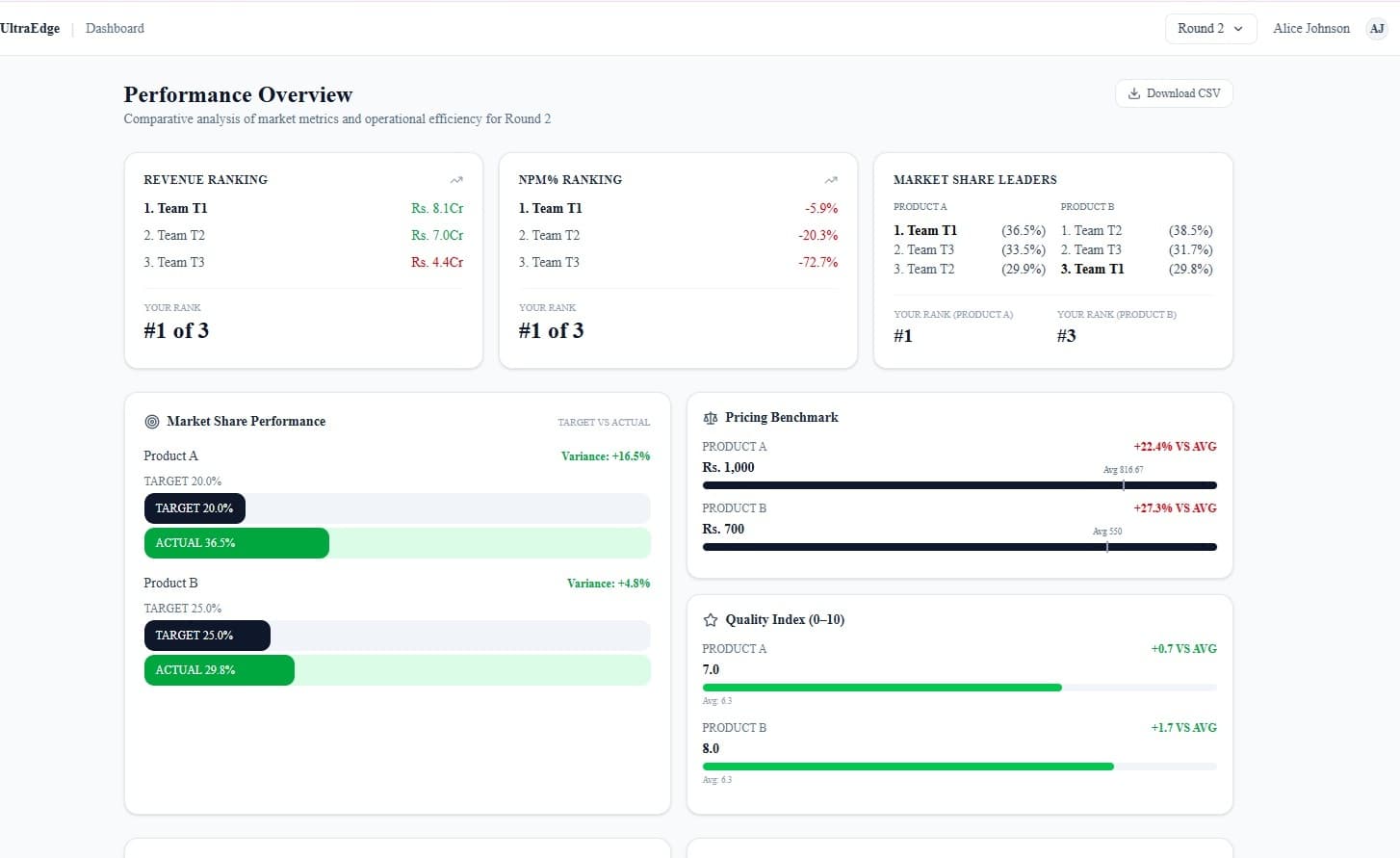Click Variance: +16.5% label
The width and height of the screenshot is (1400, 858).
[x=606, y=456]
